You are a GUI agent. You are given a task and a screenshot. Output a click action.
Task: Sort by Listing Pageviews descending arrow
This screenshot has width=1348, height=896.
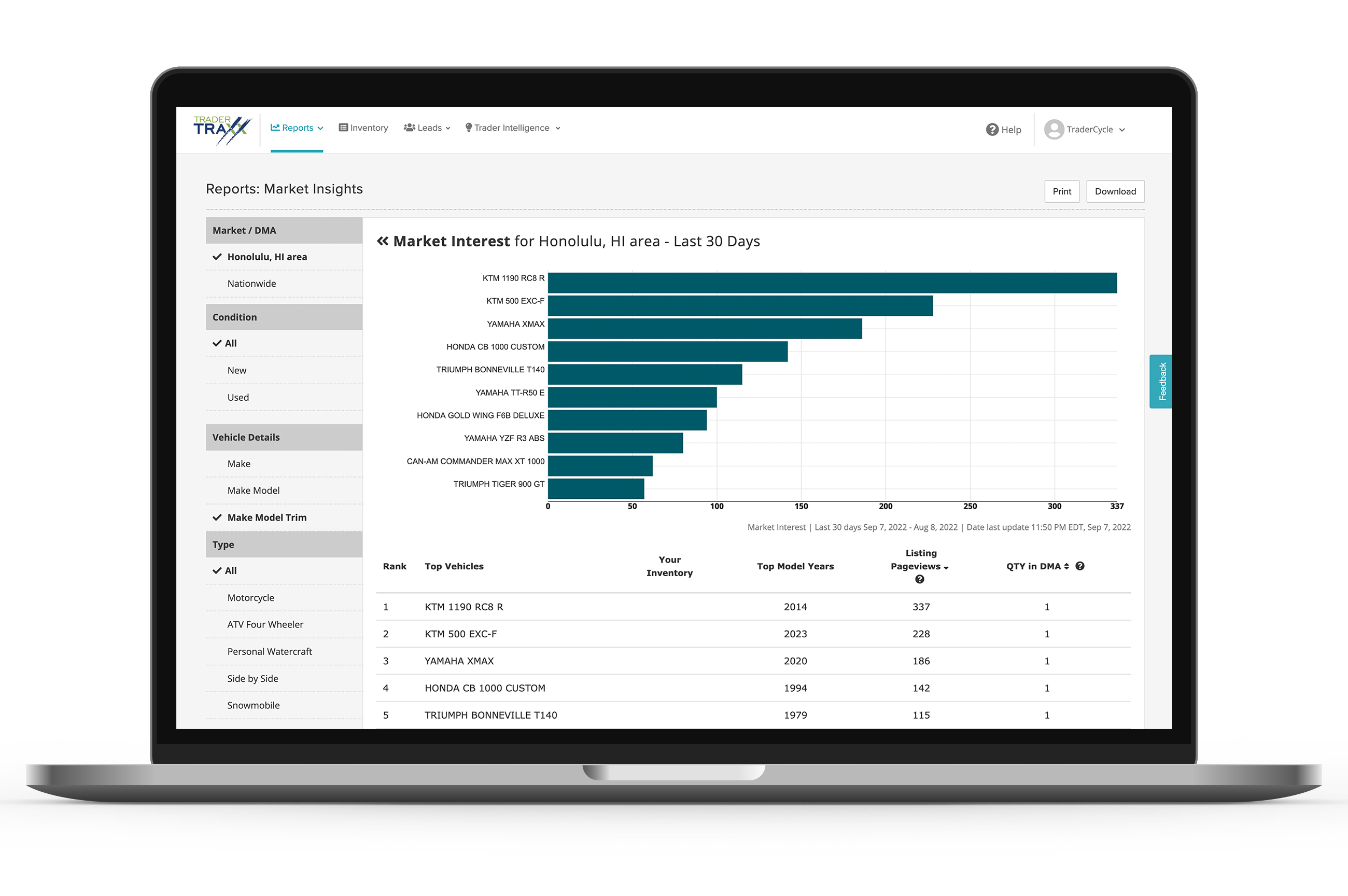946,567
